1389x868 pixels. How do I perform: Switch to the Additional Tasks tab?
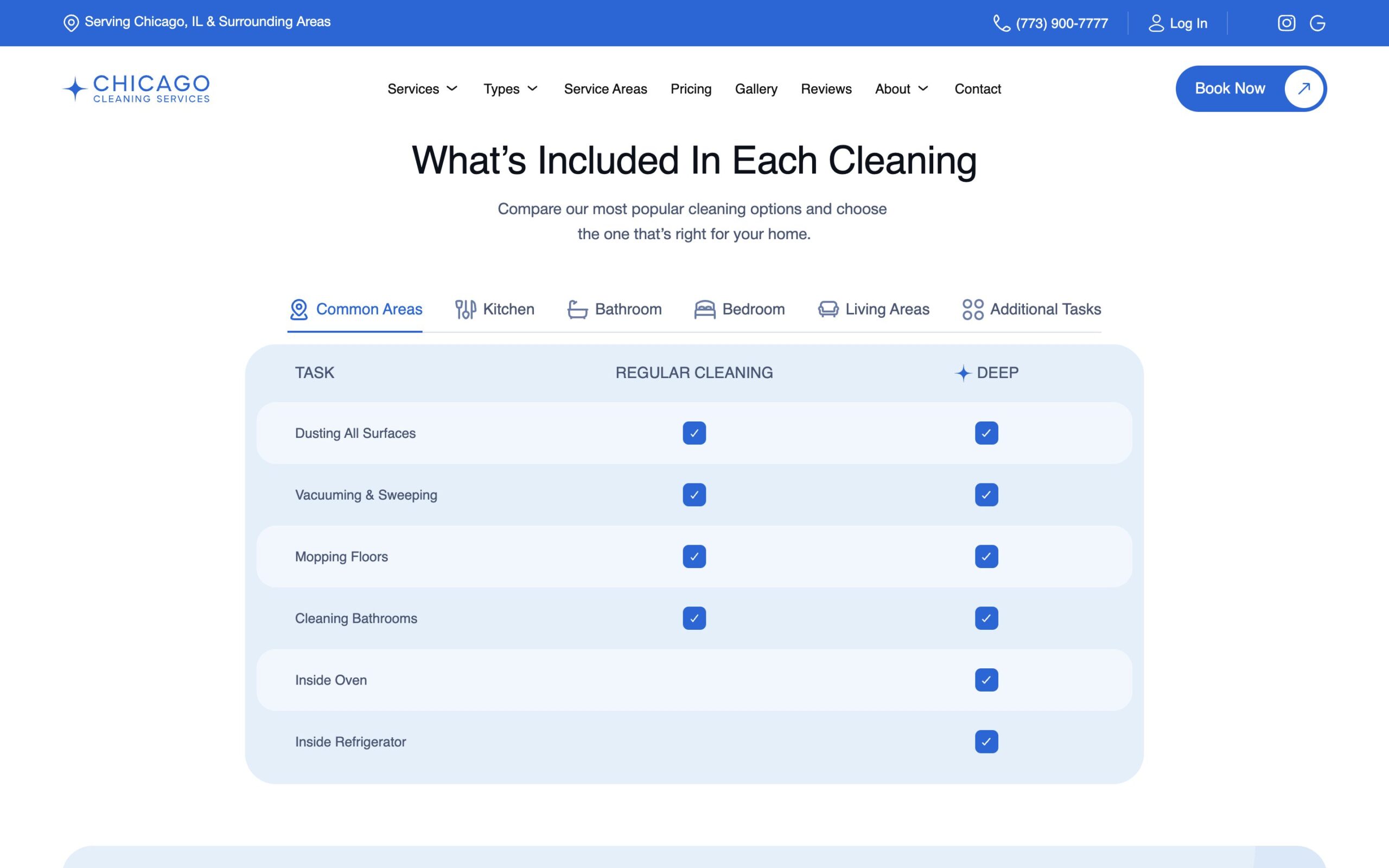click(x=1031, y=309)
